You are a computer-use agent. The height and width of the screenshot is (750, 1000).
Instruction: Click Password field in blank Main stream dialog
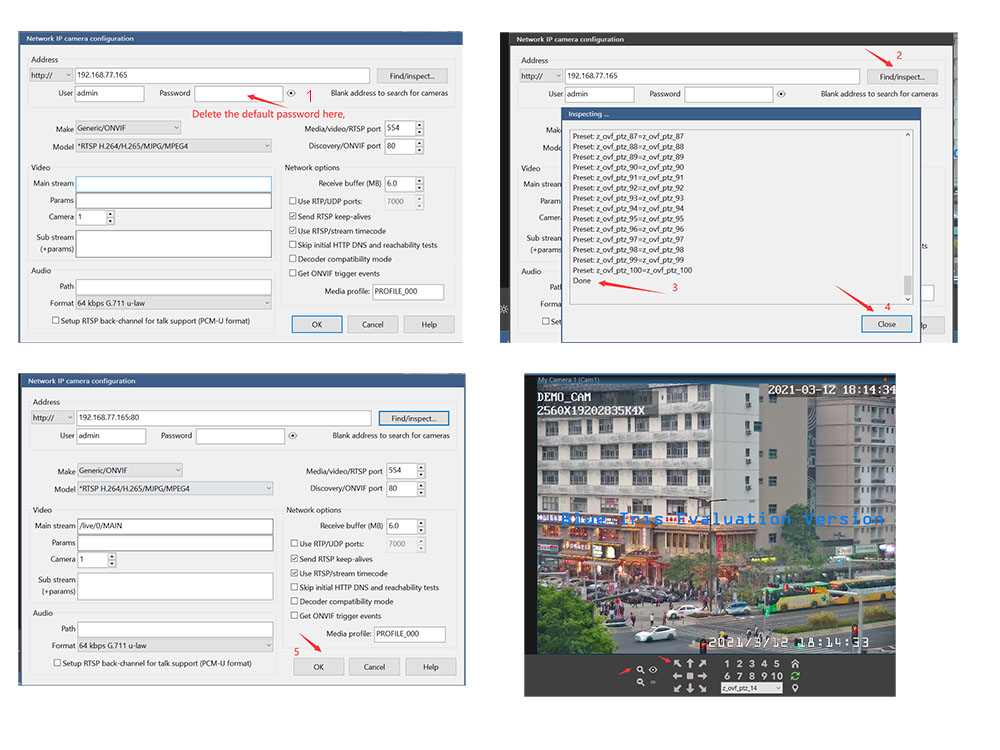(239, 93)
